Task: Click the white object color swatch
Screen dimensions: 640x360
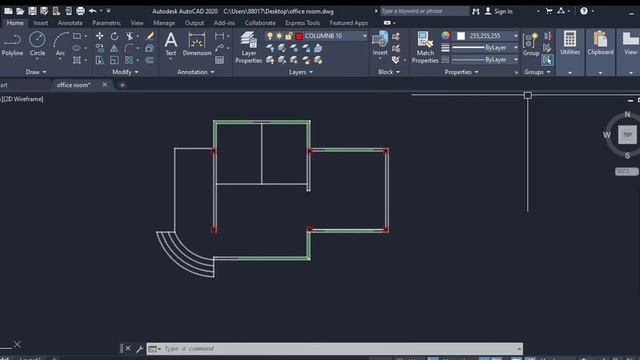Action: click(461, 36)
